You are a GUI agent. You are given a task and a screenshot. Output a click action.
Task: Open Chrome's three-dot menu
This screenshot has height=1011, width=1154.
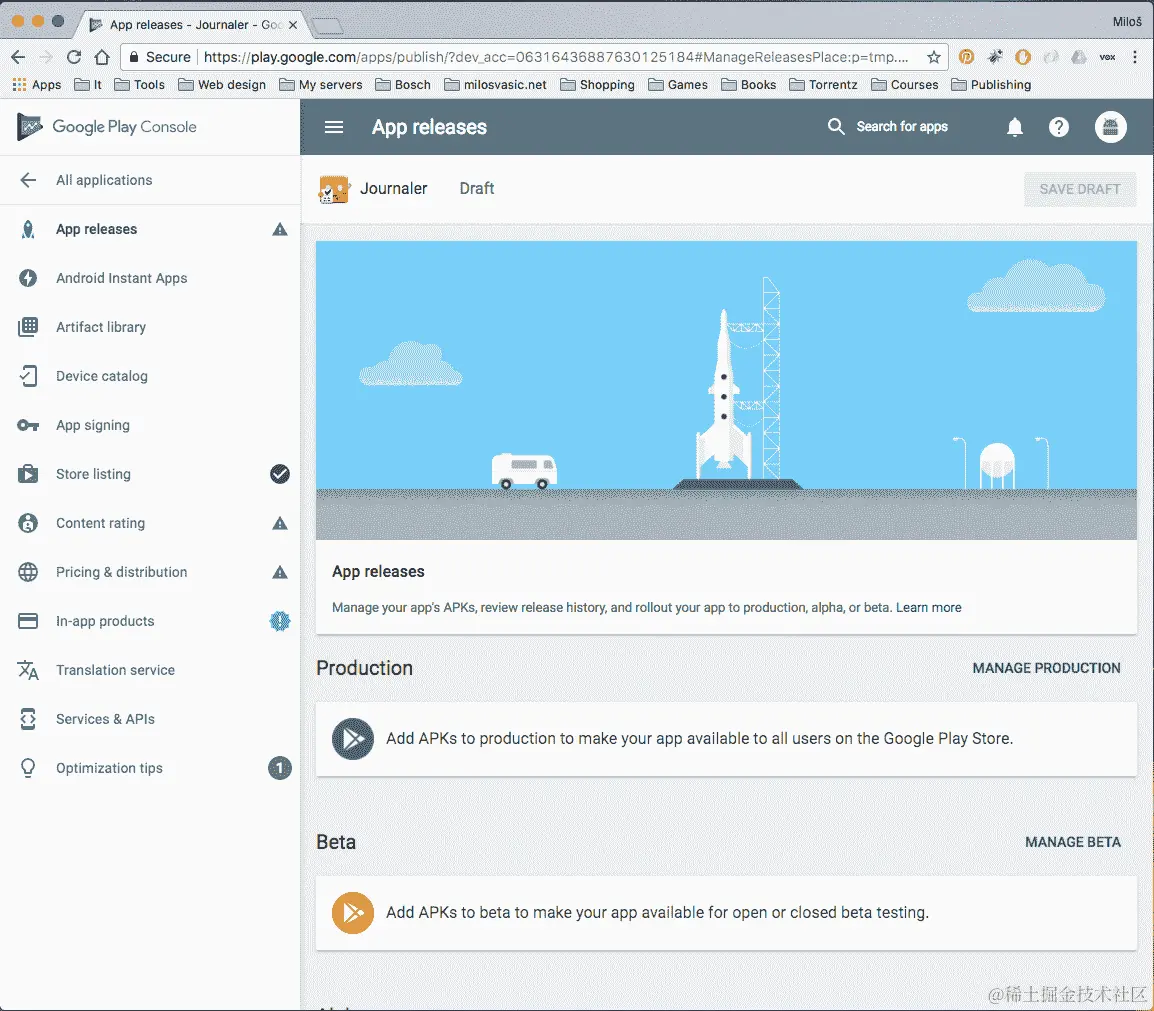pos(1135,57)
